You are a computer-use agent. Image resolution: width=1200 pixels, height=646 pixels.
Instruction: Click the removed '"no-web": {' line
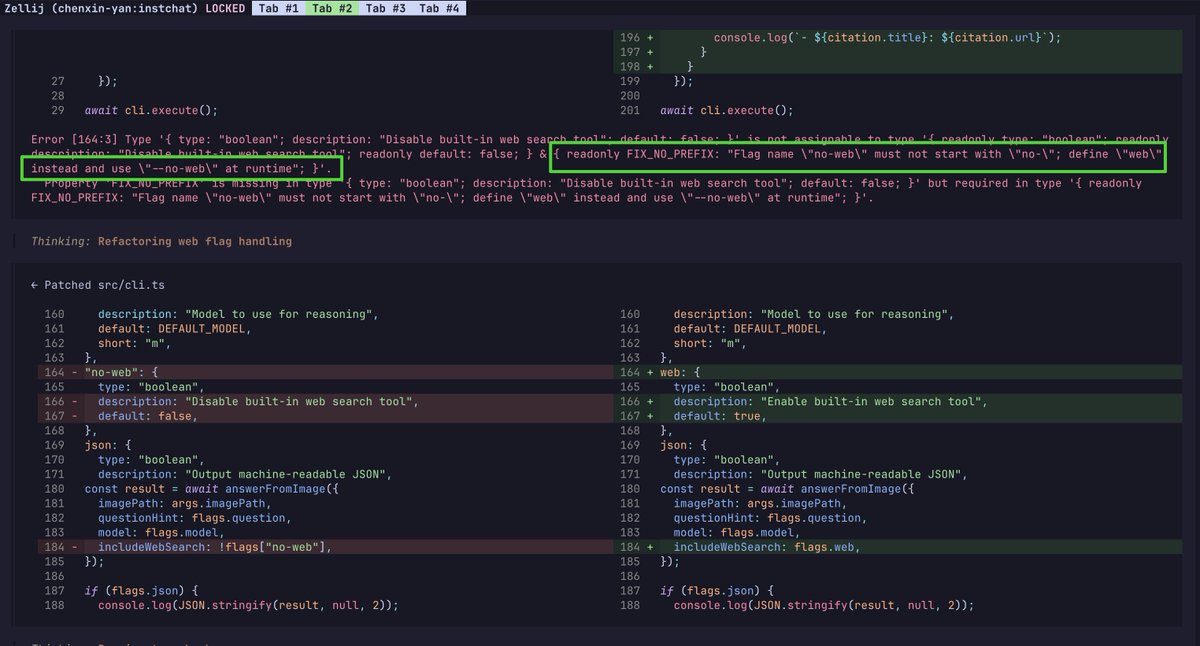326,372
